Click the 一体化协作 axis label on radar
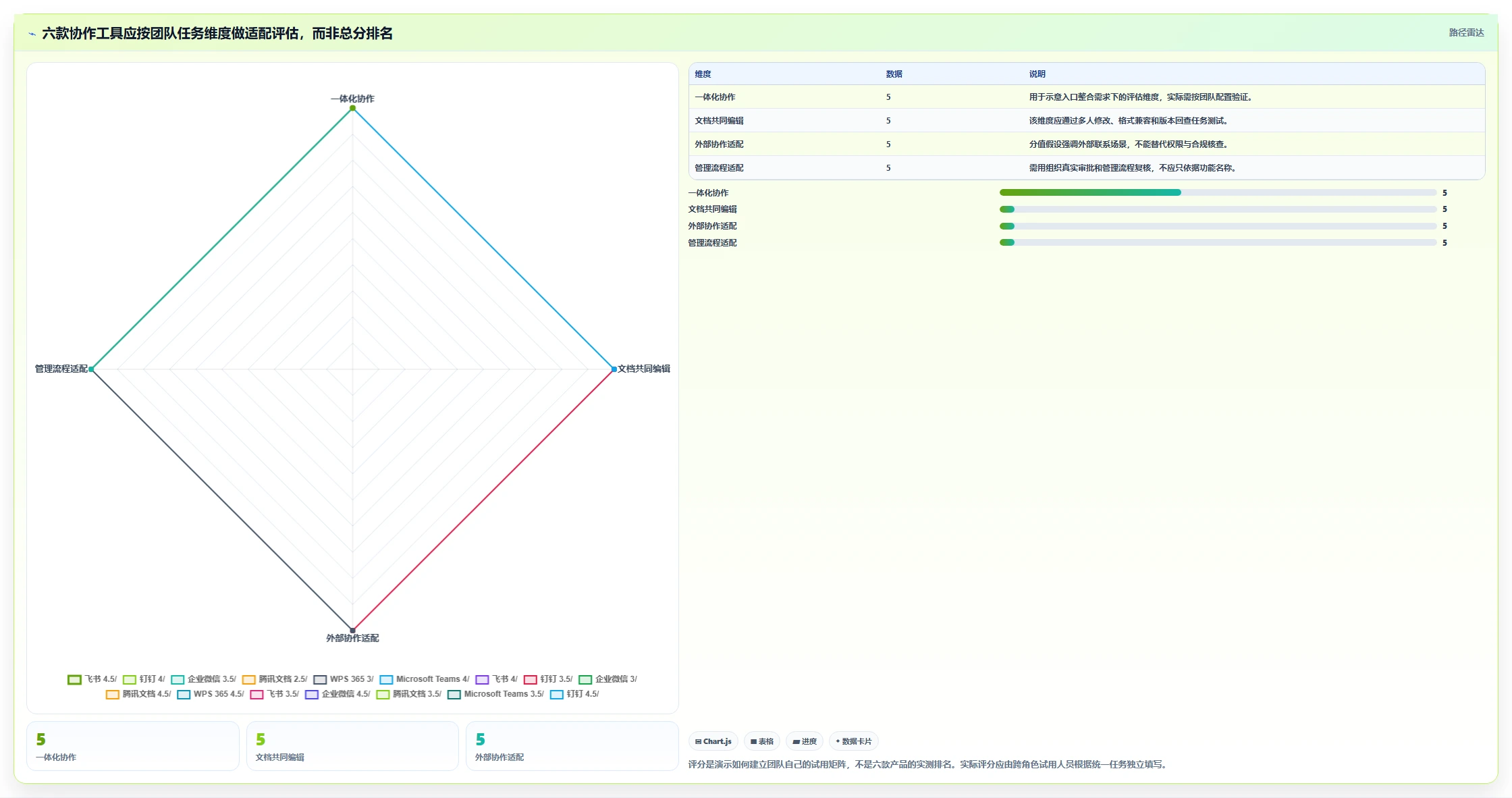This screenshot has height=798, width=1512. coord(352,99)
